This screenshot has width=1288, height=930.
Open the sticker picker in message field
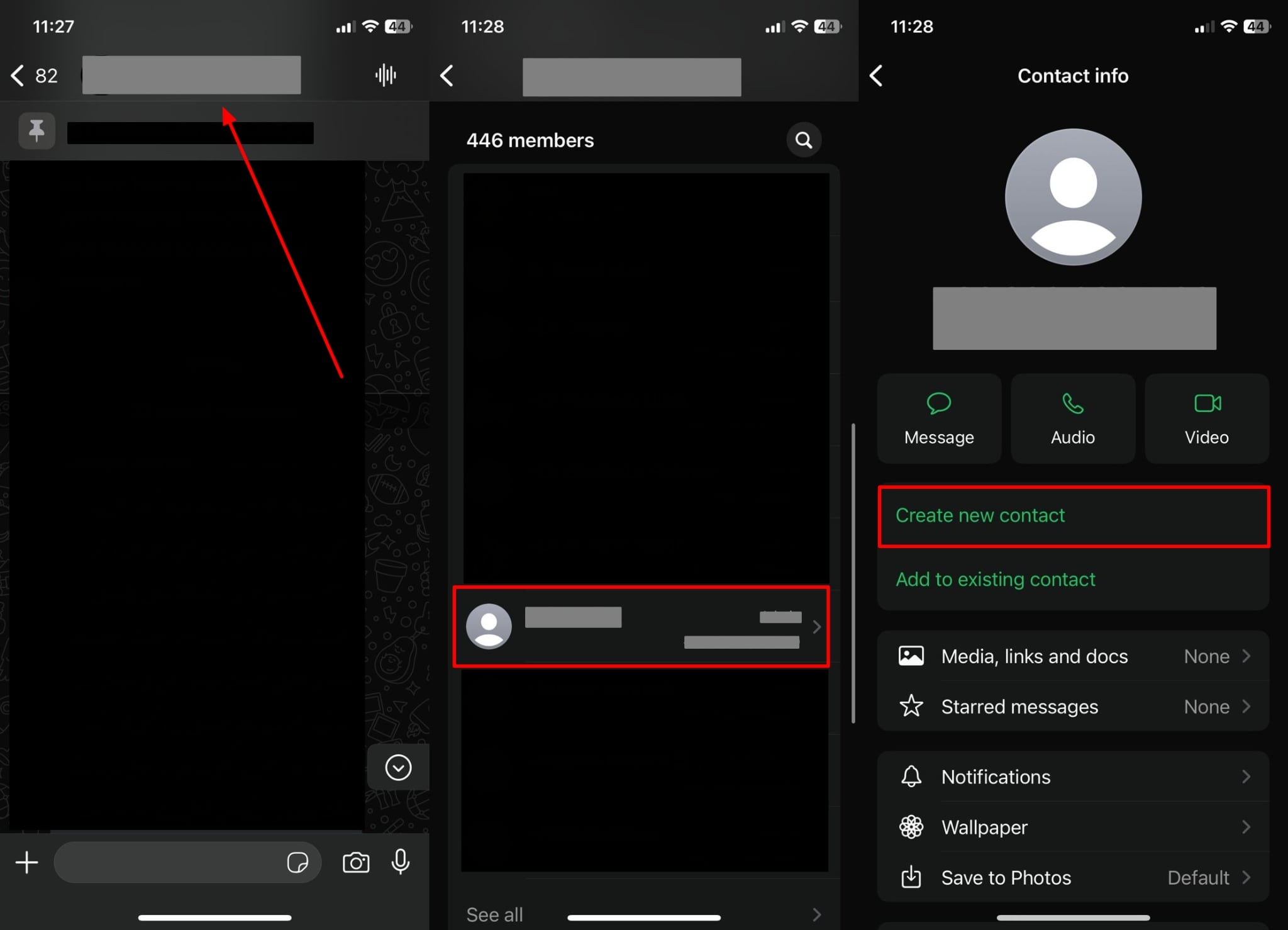click(x=297, y=863)
